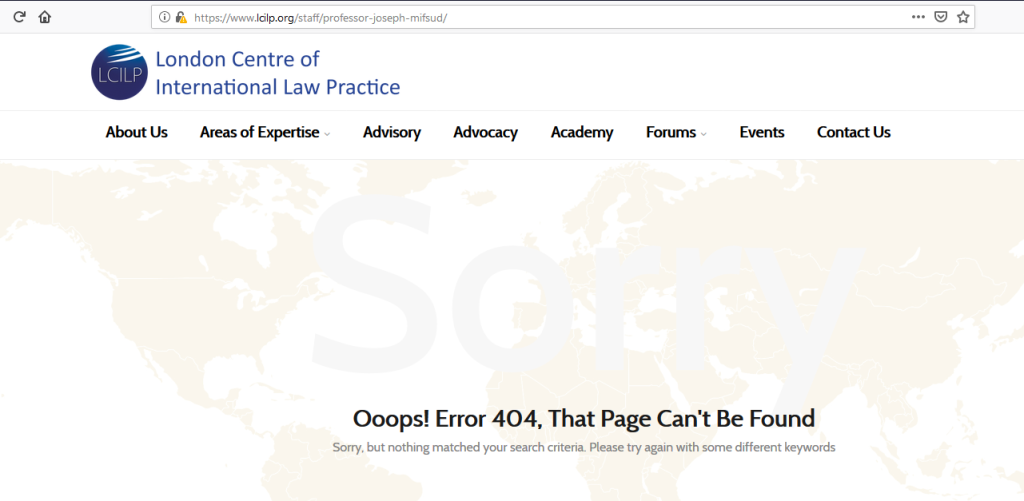Go to the browser home page

pos(45,17)
